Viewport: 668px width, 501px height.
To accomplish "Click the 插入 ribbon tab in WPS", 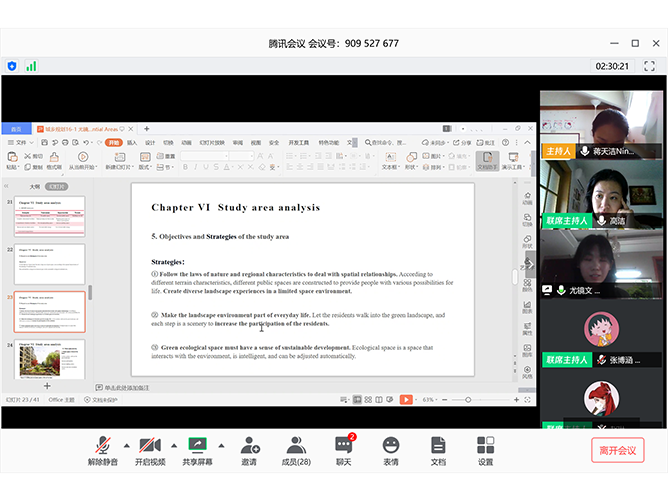I will [131, 143].
